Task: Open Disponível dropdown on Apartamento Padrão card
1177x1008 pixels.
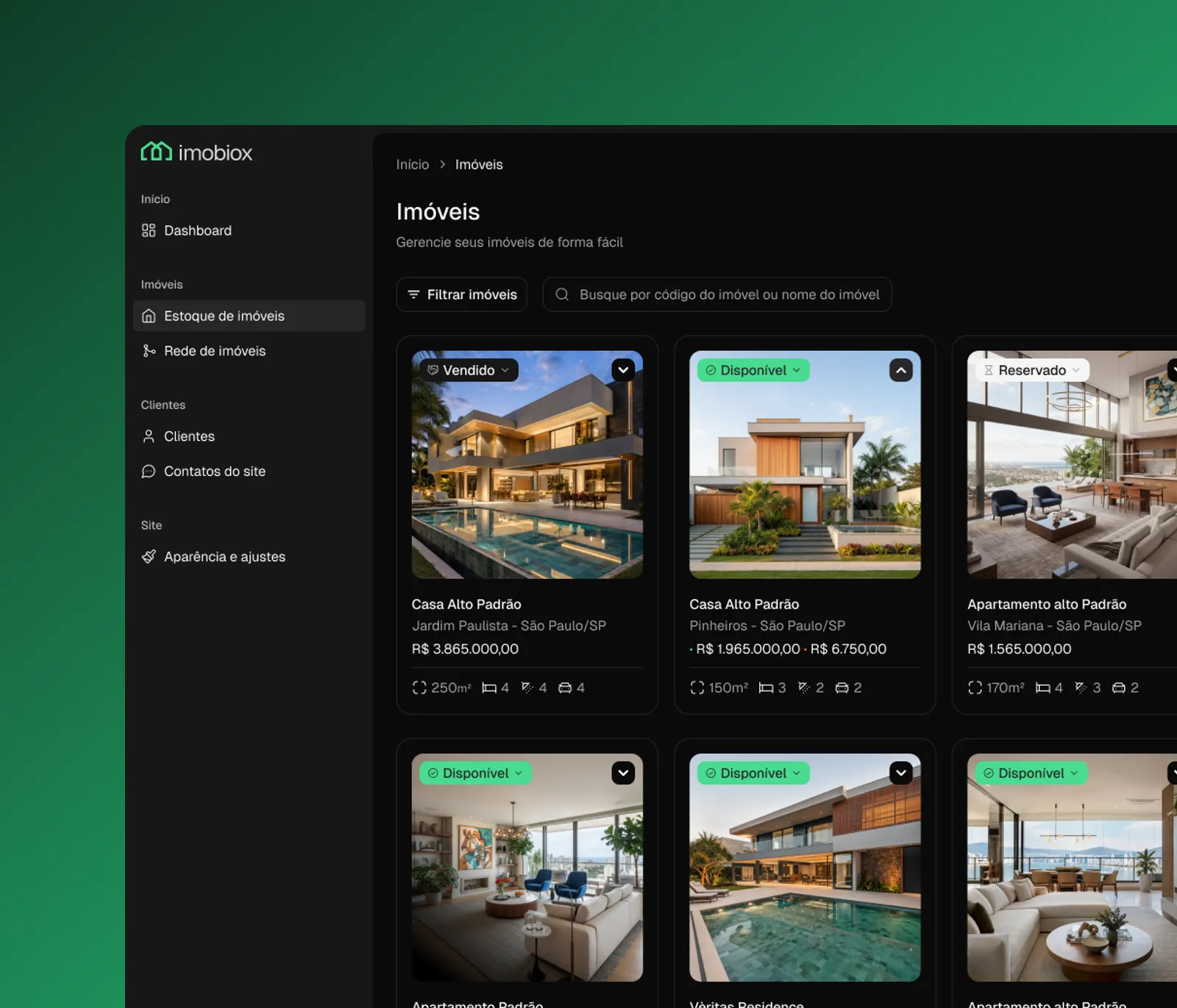Action: [x=476, y=773]
